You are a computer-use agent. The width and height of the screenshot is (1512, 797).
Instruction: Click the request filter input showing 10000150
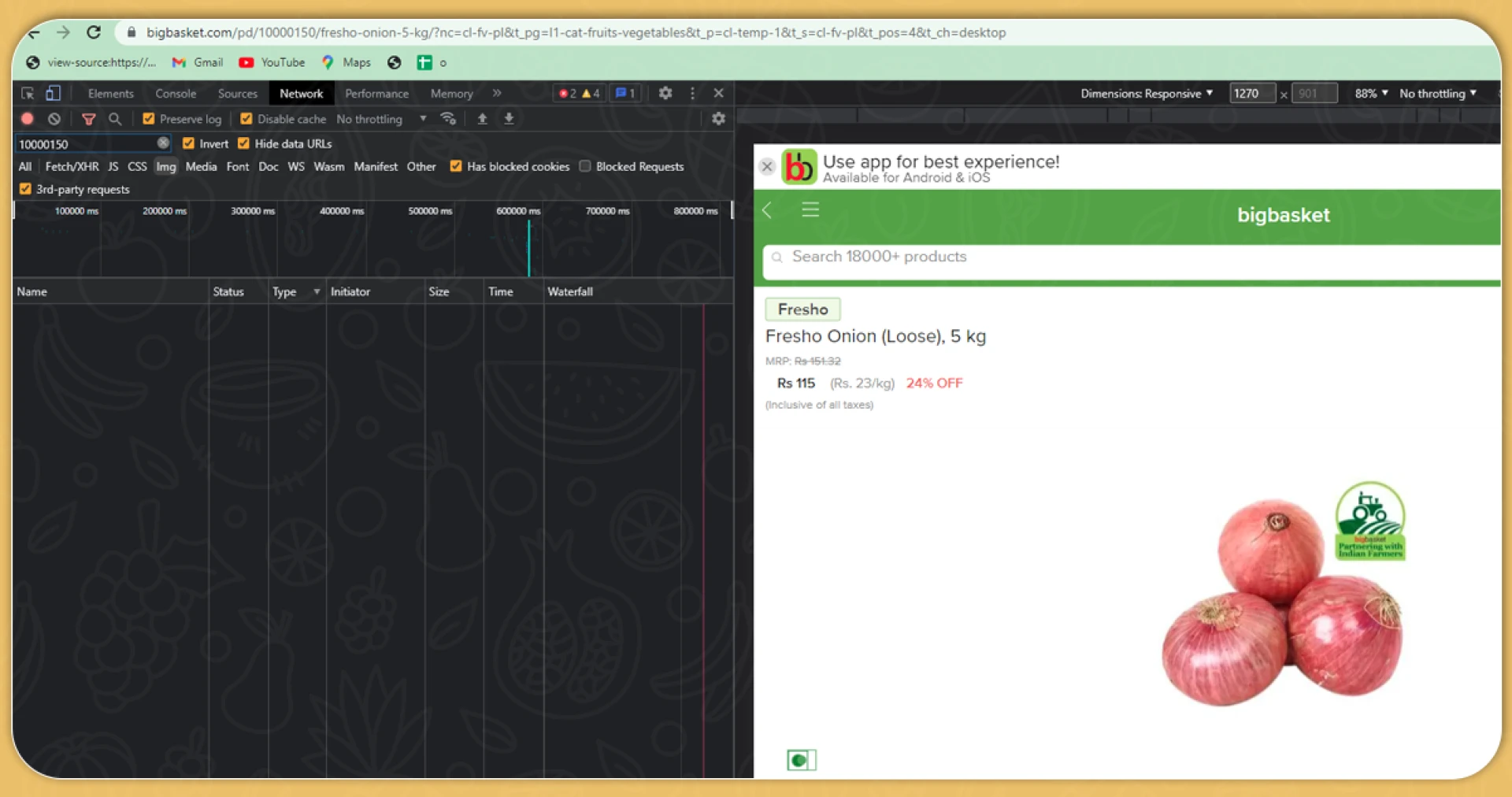[x=87, y=143]
